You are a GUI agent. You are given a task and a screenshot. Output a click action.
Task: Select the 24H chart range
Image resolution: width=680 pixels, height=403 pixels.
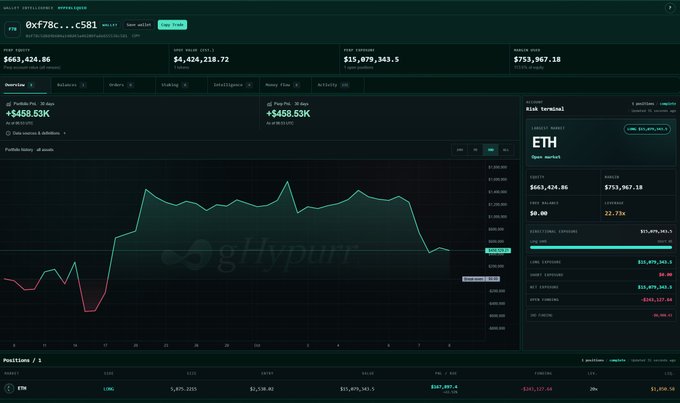click(x=459, y=150)
